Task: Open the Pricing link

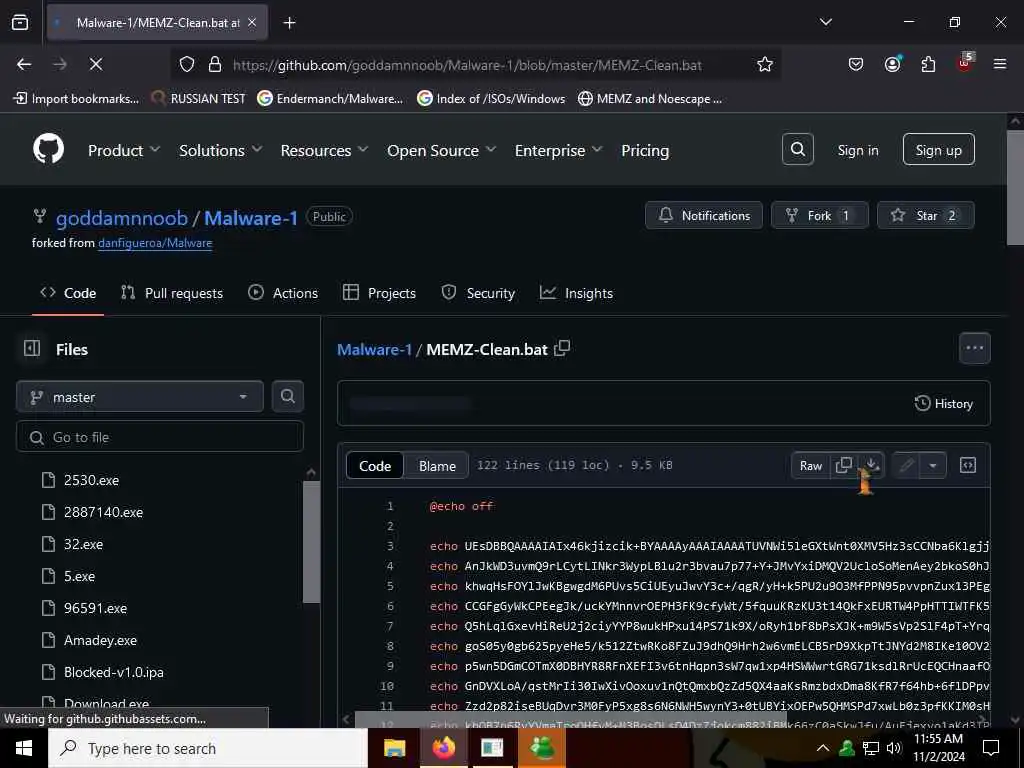Action: point(645,150)
